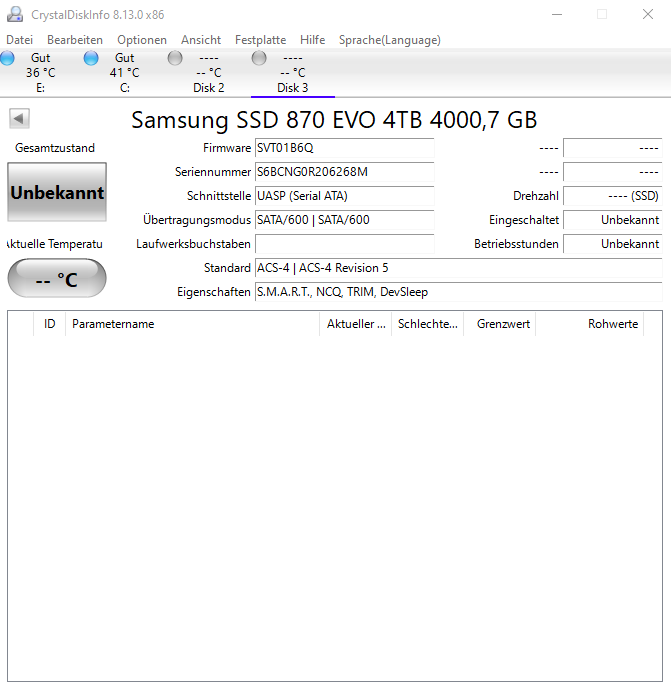Click the Parametername column header
Image resolution: width=671 pixels, height=689 pixels.
click(192, 324)
